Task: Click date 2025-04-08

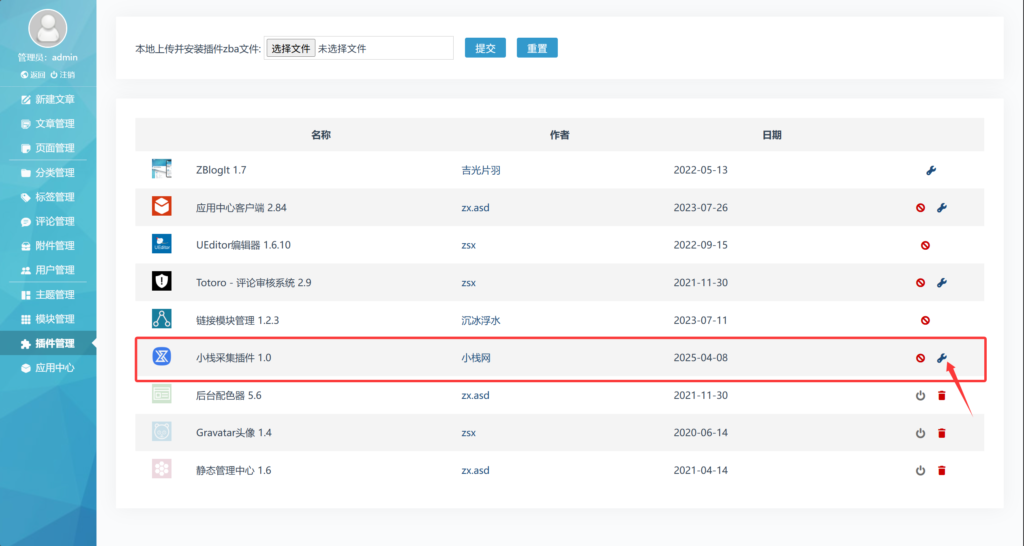Action: (700, 358)
